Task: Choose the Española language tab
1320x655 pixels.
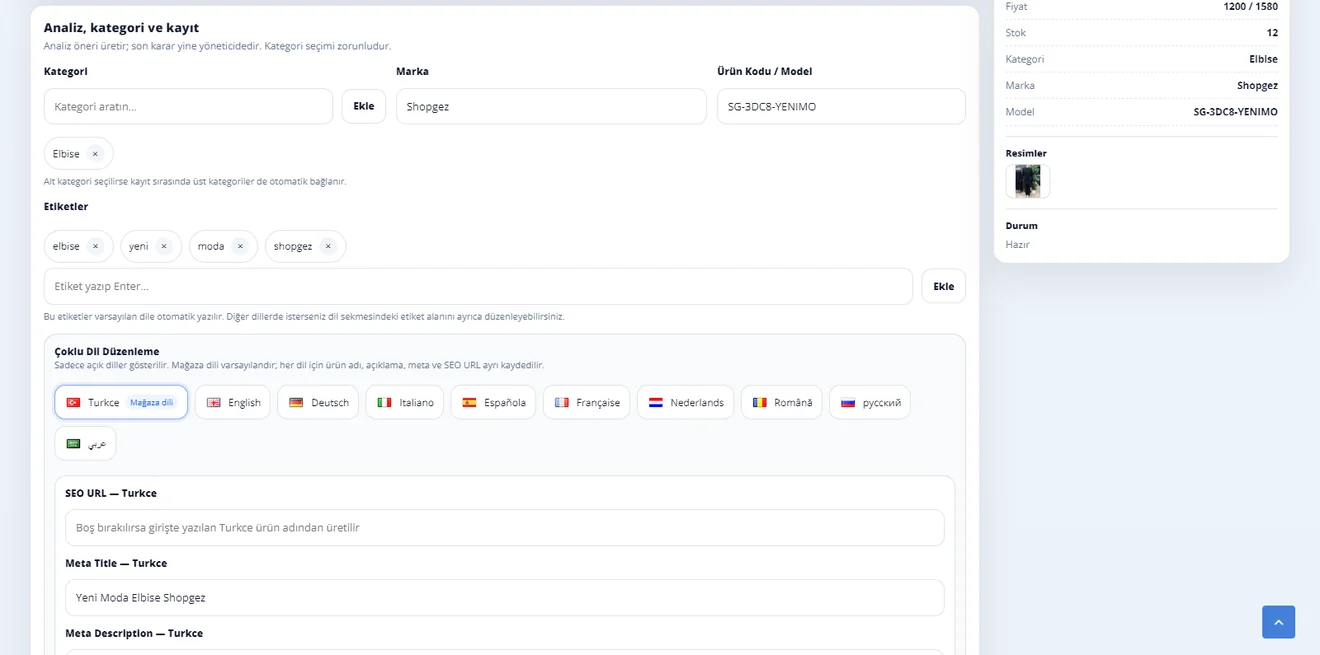Action: point(493,402)
